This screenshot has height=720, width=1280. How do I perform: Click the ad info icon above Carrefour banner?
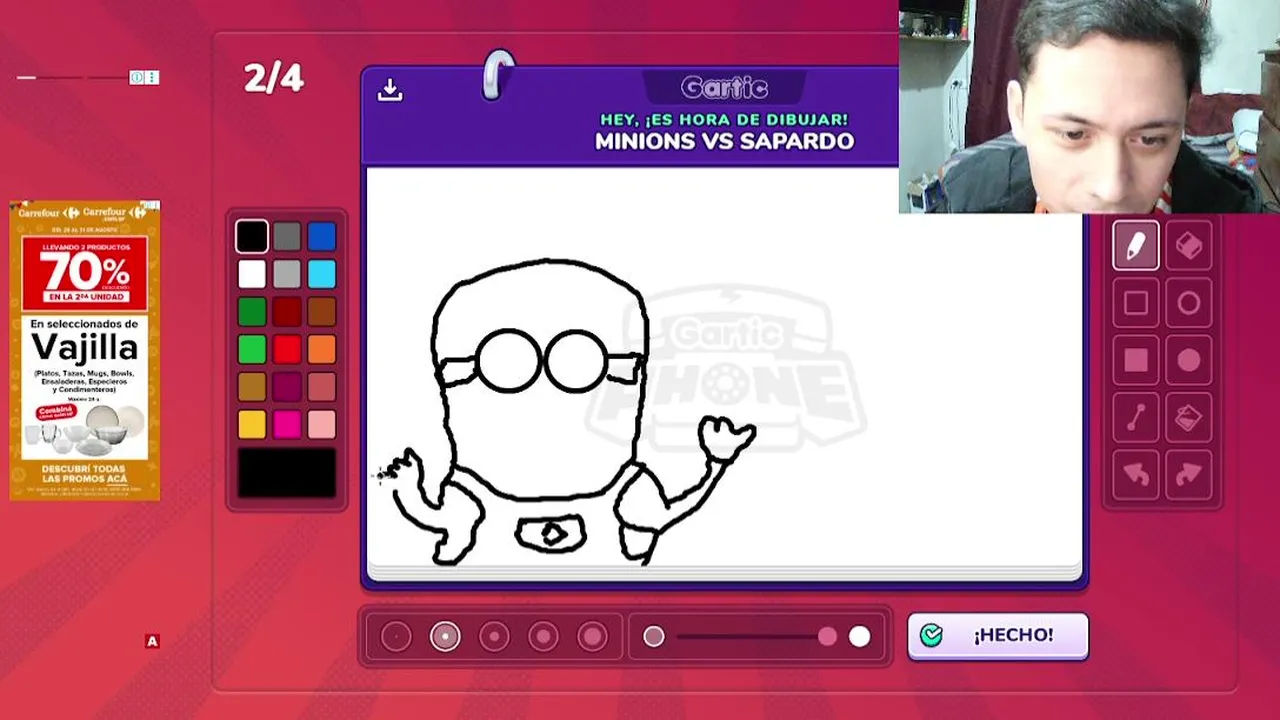137,78
